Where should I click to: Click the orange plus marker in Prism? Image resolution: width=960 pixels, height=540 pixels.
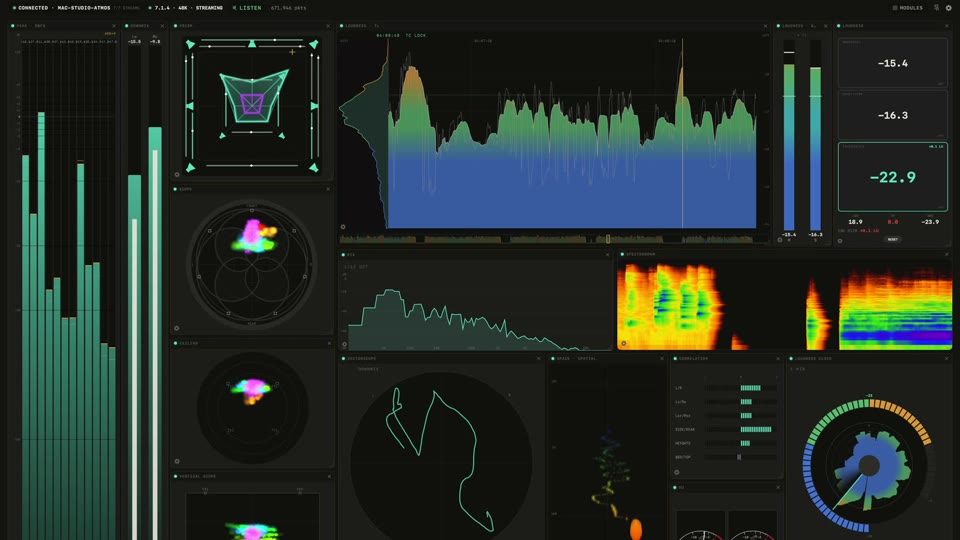(x=292, y=52)
